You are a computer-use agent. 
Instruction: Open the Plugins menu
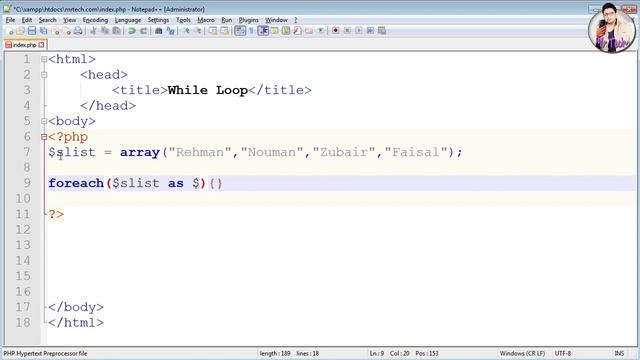248,20
